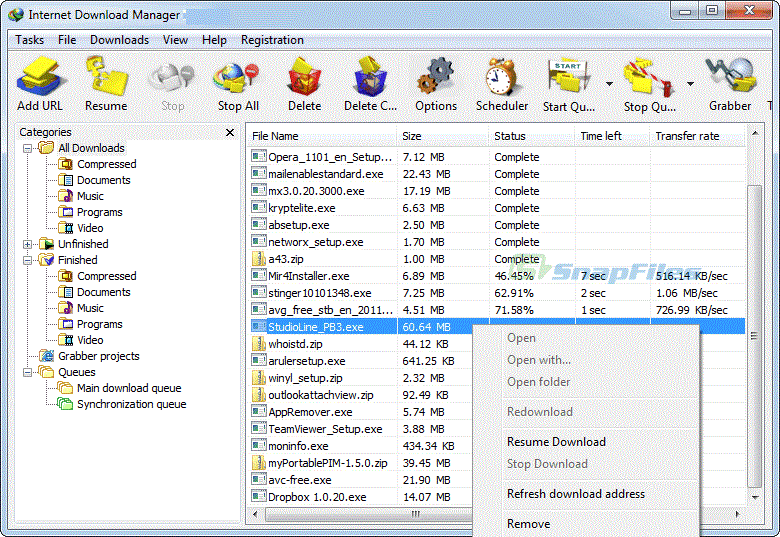780x537 pixels.
Task: Sort by the Status column header
Action: click(x=532, y=136)
